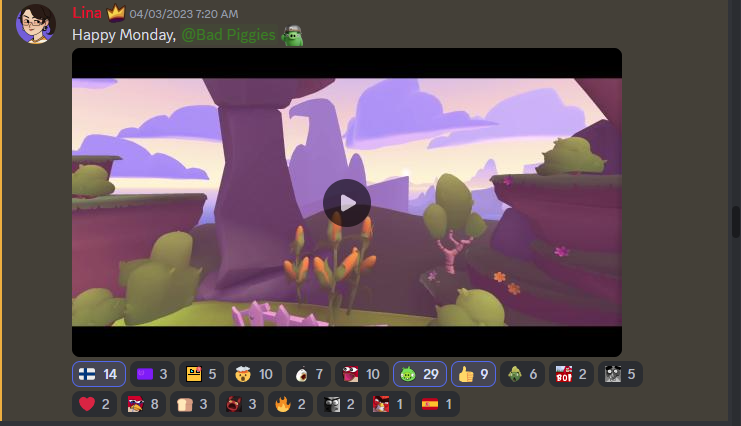This screenshot has height=426, width=741.
Task: Add the BOT emoji reaction with 2
Action: (x=571, y=374)
